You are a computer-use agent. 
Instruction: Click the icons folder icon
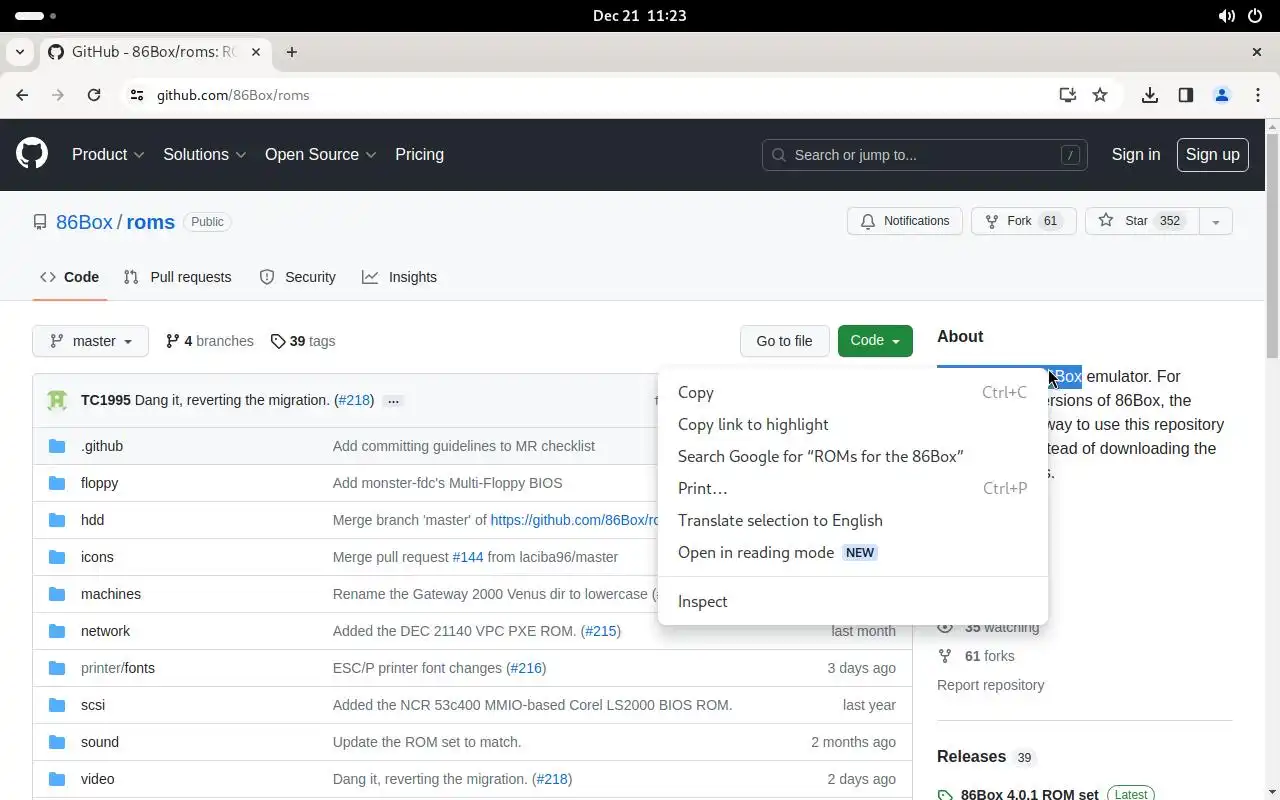pyautogui.click(x=57, y=557)
